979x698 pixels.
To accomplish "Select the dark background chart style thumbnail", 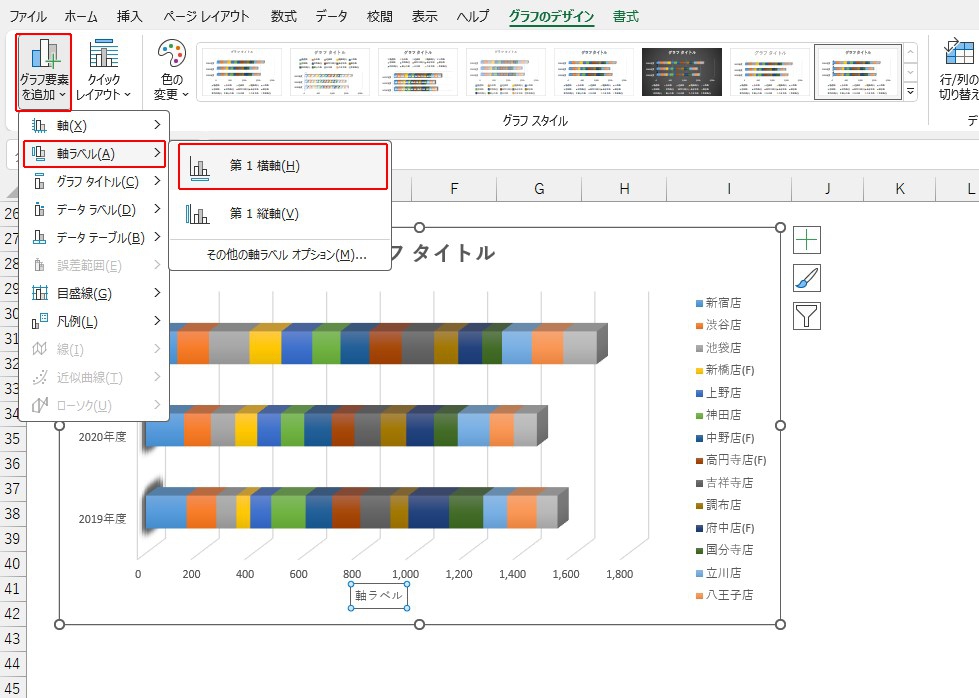I will 681,72.
